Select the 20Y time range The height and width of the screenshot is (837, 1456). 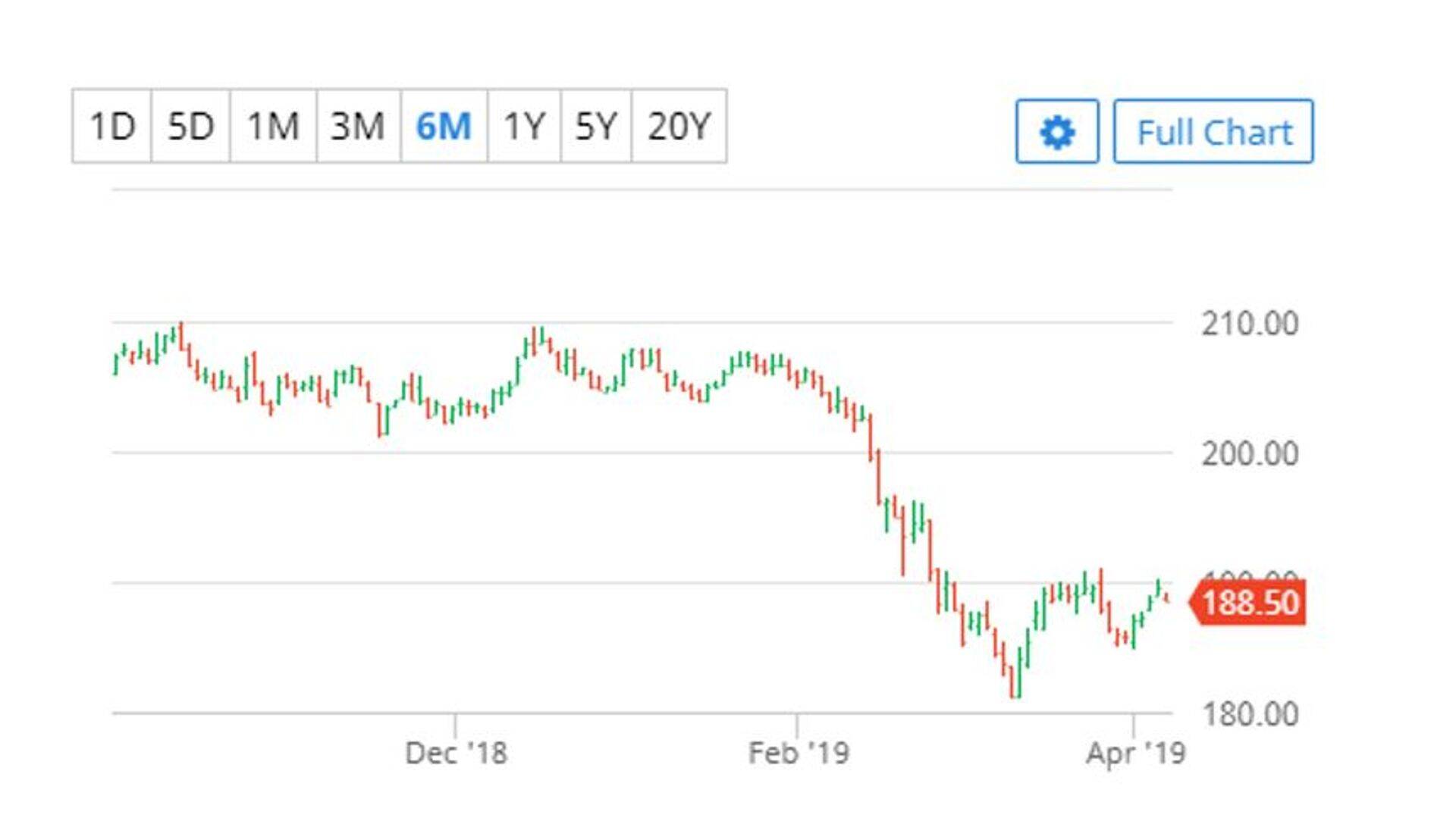click(679, 126)
